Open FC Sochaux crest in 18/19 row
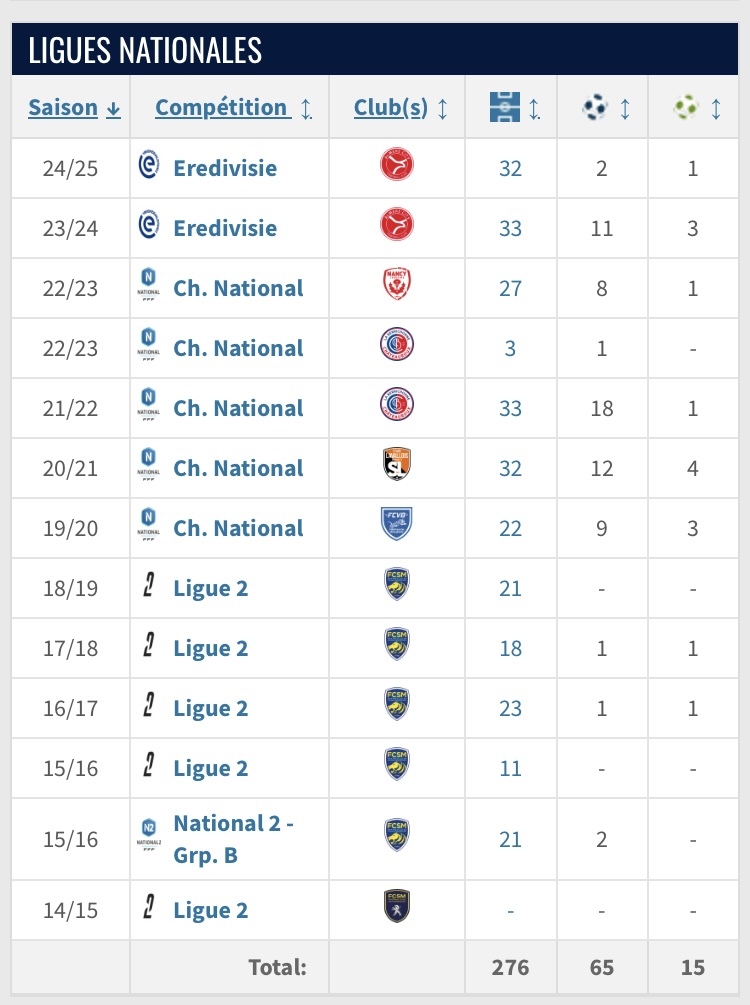This screenshot has width=750, height=1005. click(x=397, y=584)
